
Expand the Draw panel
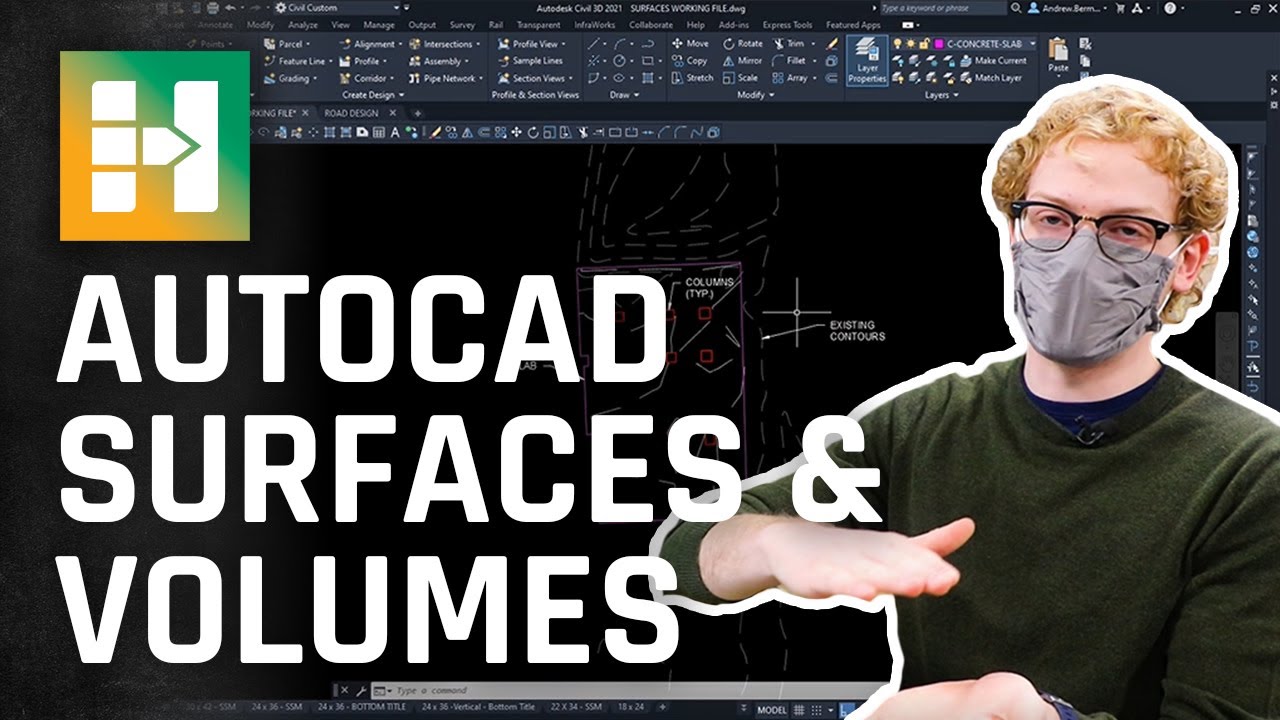tap(623, 95)
